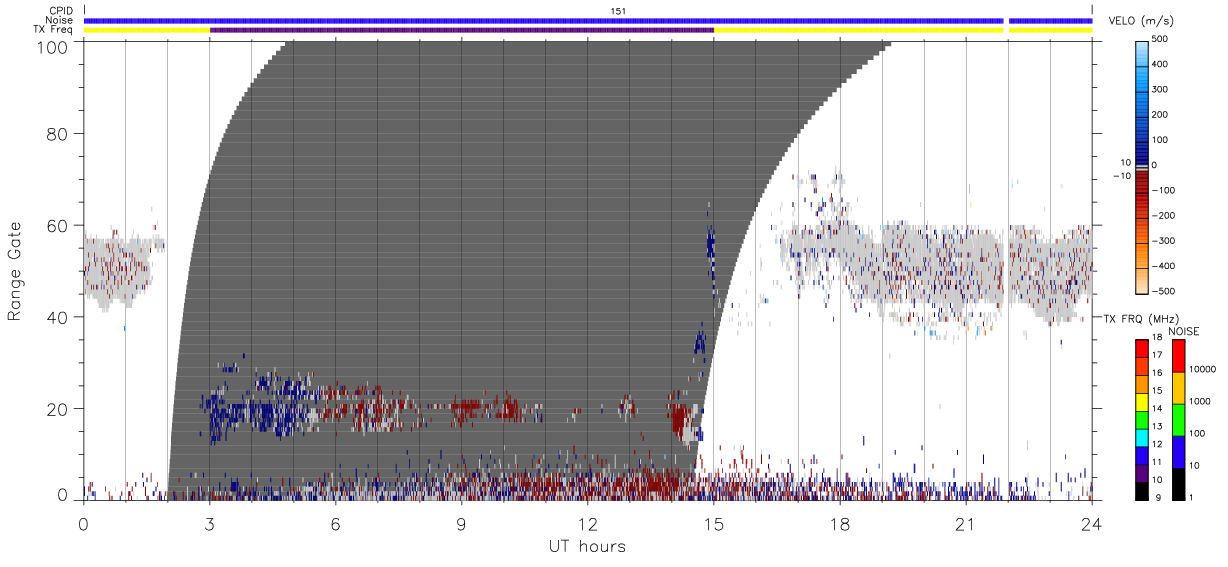The image size is (1228, 567).
Task: Click noise scale value 10000
Action: 1201,370
